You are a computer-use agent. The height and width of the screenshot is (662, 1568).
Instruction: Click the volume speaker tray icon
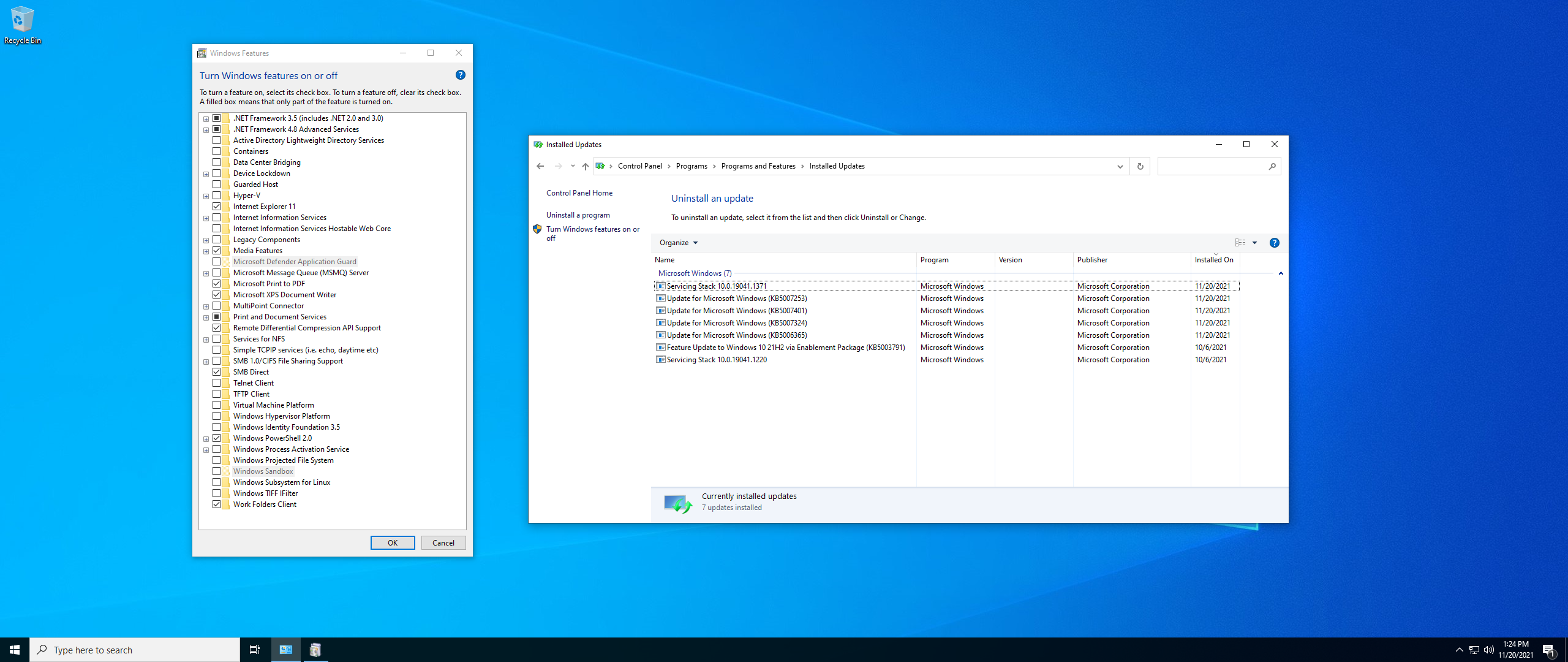[1489, 650]
